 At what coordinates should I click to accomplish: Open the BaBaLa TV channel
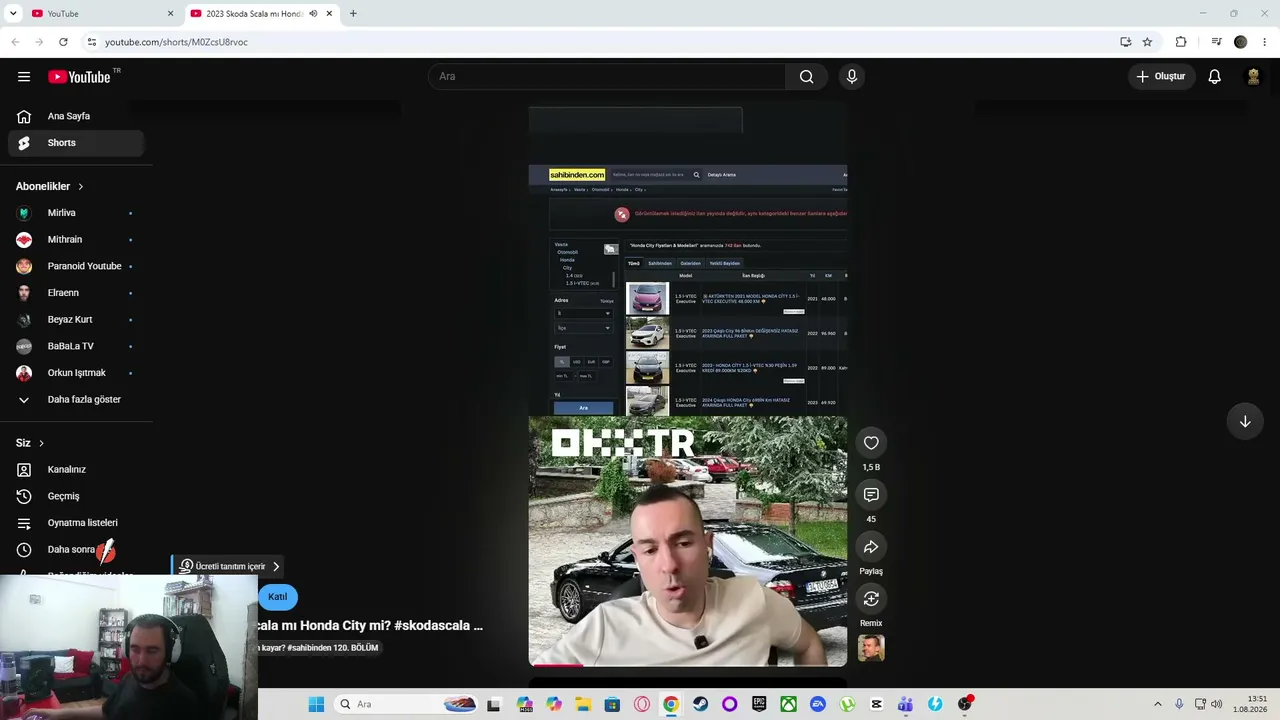click(76, 346)
